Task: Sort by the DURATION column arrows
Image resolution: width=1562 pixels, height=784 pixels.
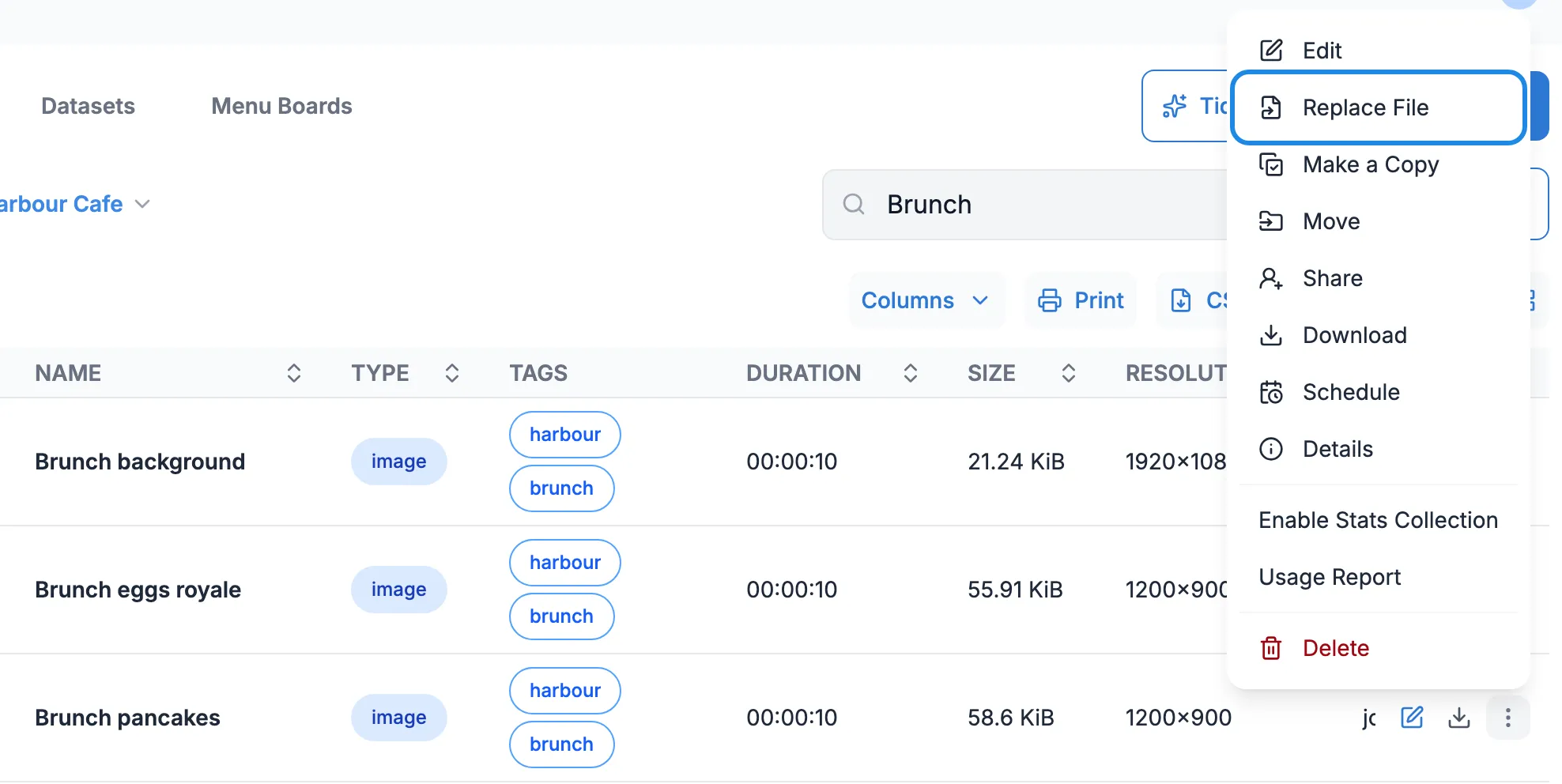Action: coord(910,373)
